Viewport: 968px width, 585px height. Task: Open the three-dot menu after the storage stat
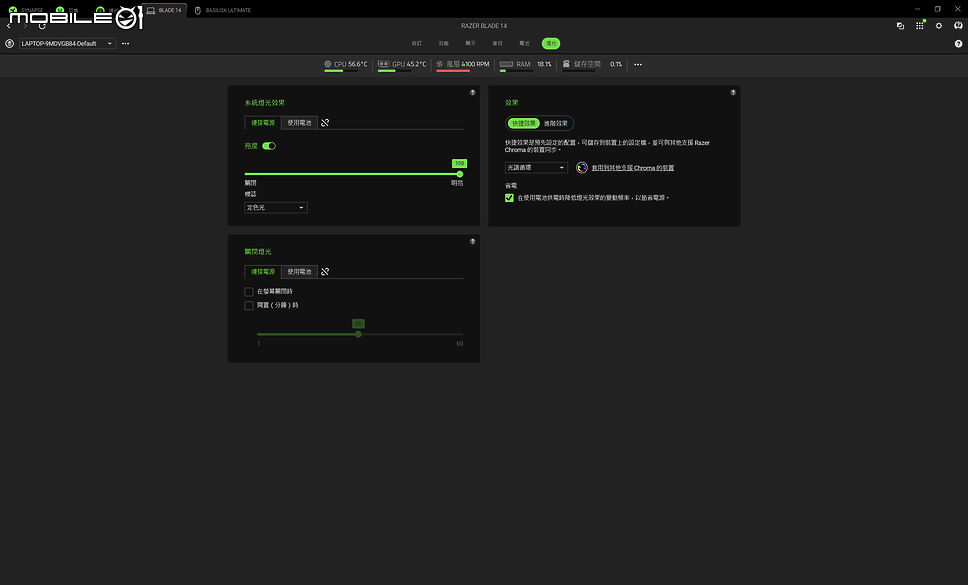(x=638, y=64)
